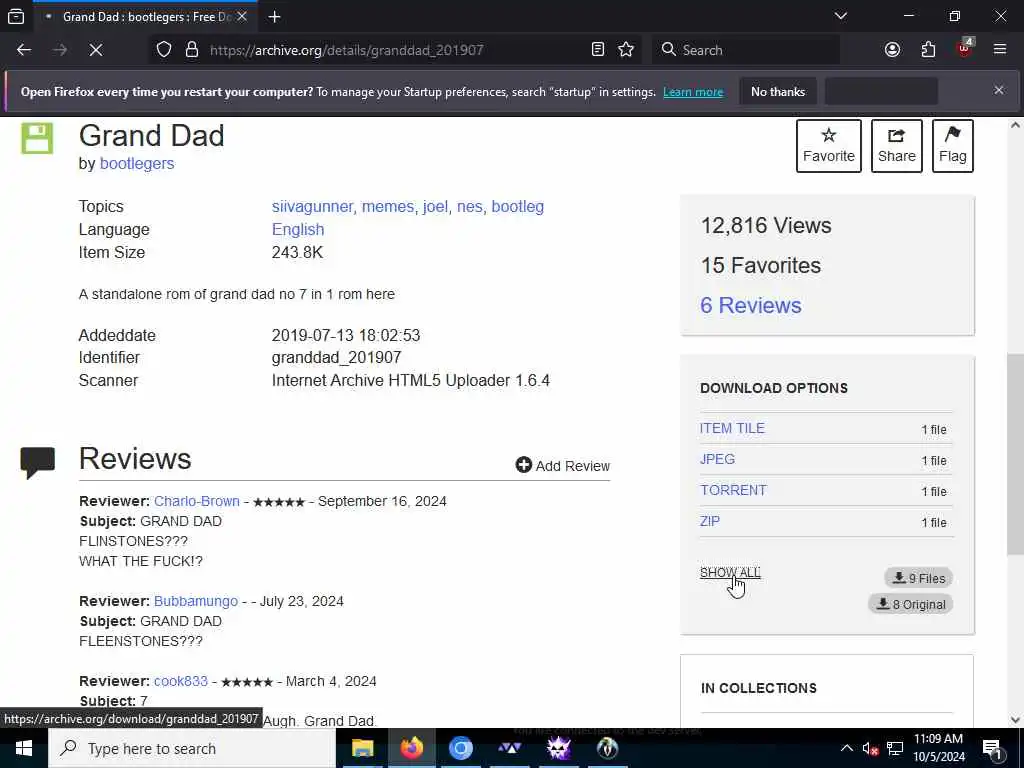Open the extensions puzzle icon
Viewport: 1024px width, 768px height.
(928, 50)
